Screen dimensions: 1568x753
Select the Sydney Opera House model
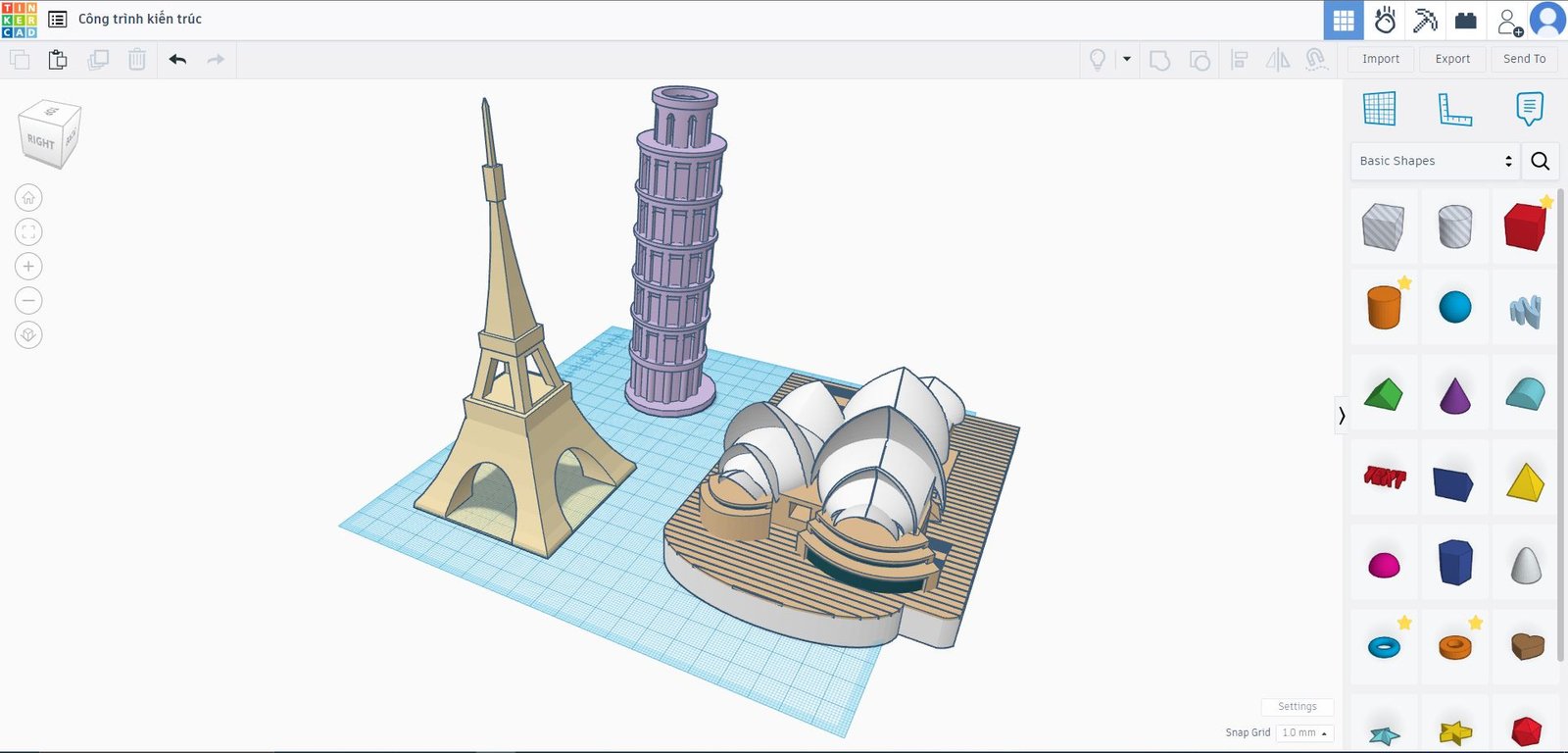[x=843, y=510]
